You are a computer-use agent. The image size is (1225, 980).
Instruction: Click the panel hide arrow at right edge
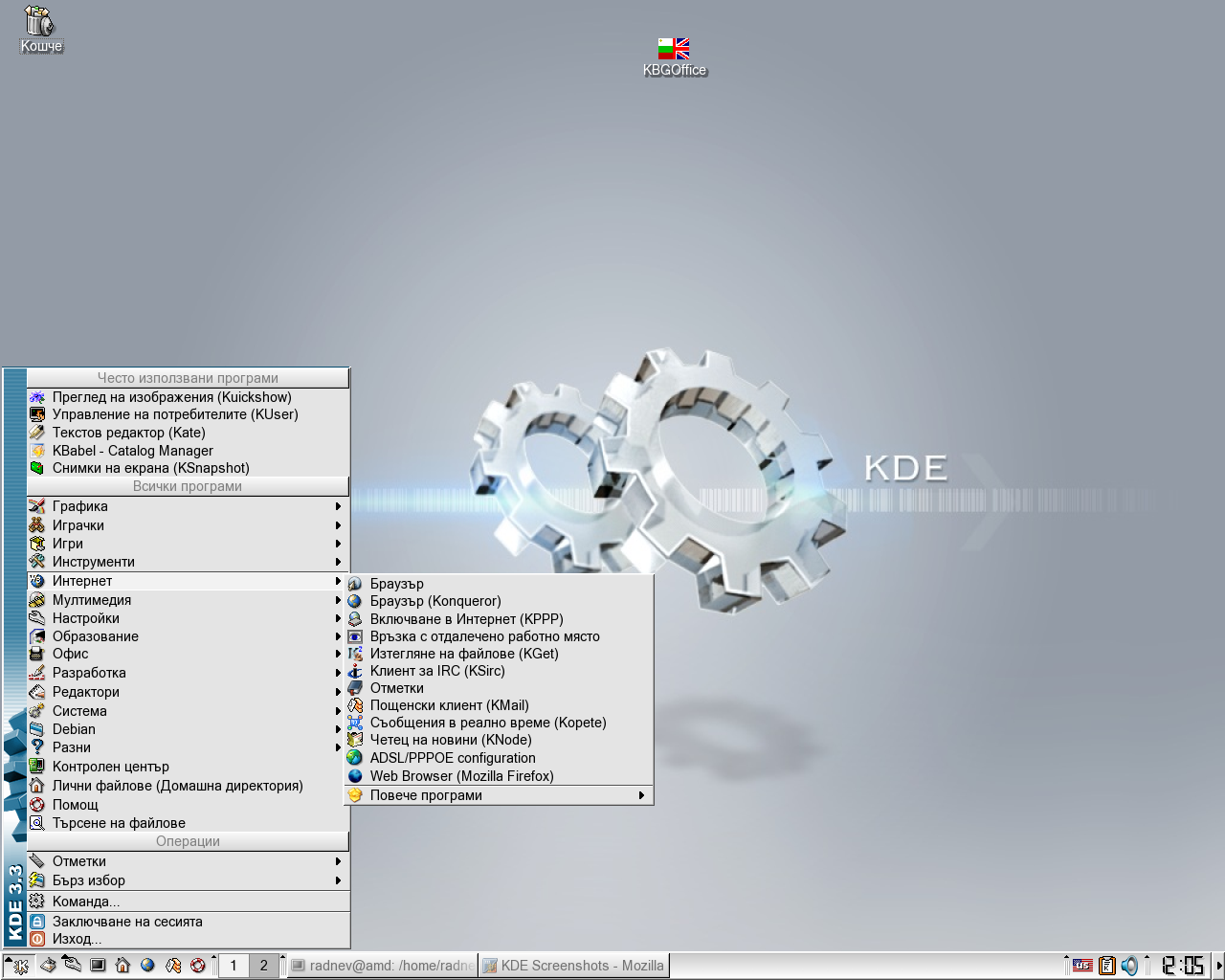[1218, 966]
